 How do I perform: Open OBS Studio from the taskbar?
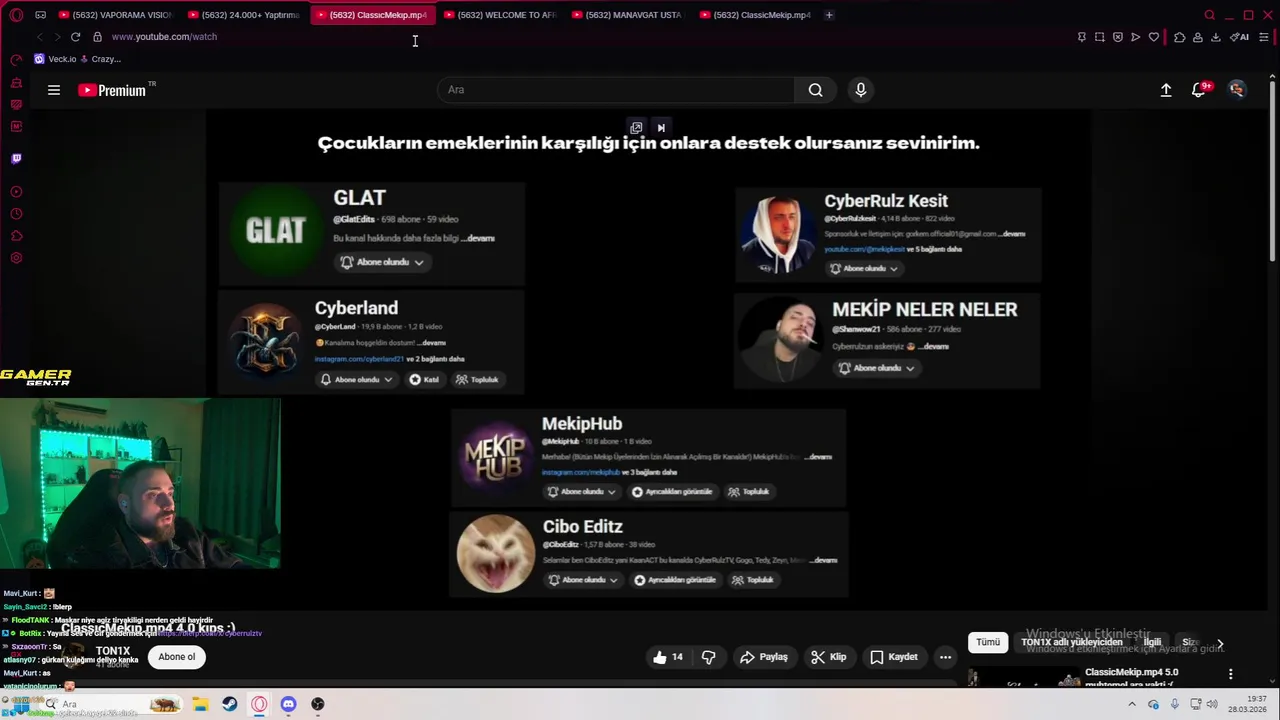[318, 704]
